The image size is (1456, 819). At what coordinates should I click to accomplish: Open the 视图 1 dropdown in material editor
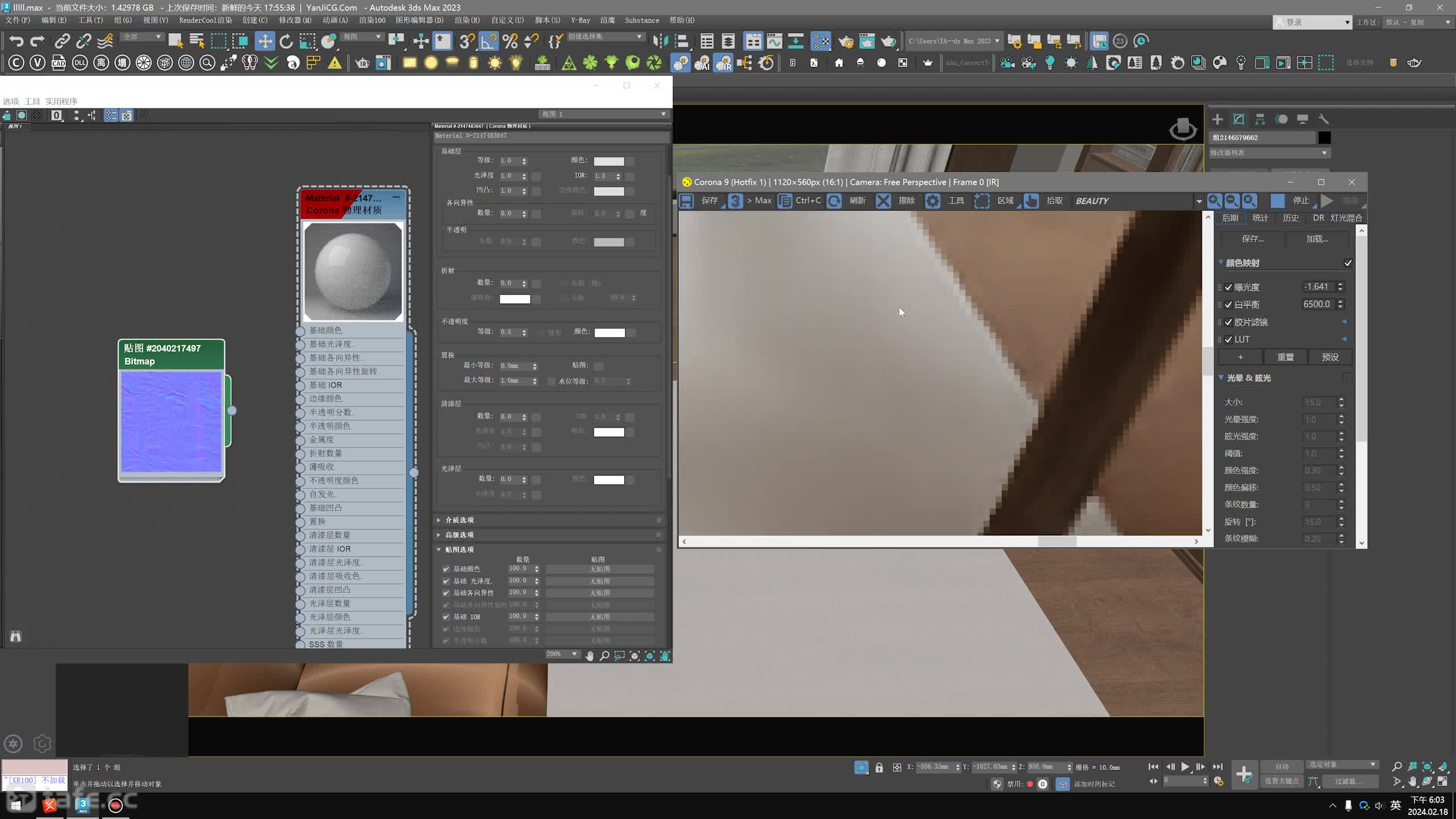tap(603, 114)
